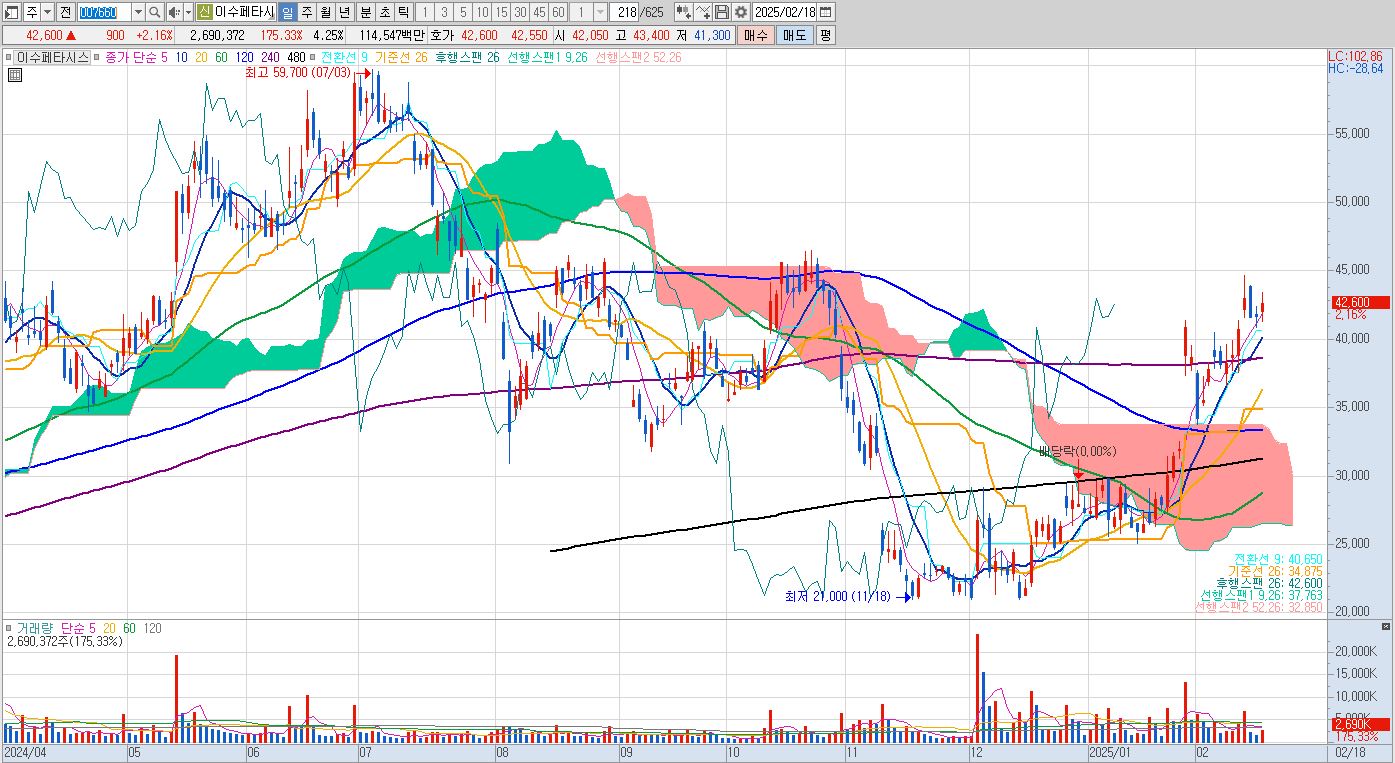Select the minute (분) period

tap(364, 12)
